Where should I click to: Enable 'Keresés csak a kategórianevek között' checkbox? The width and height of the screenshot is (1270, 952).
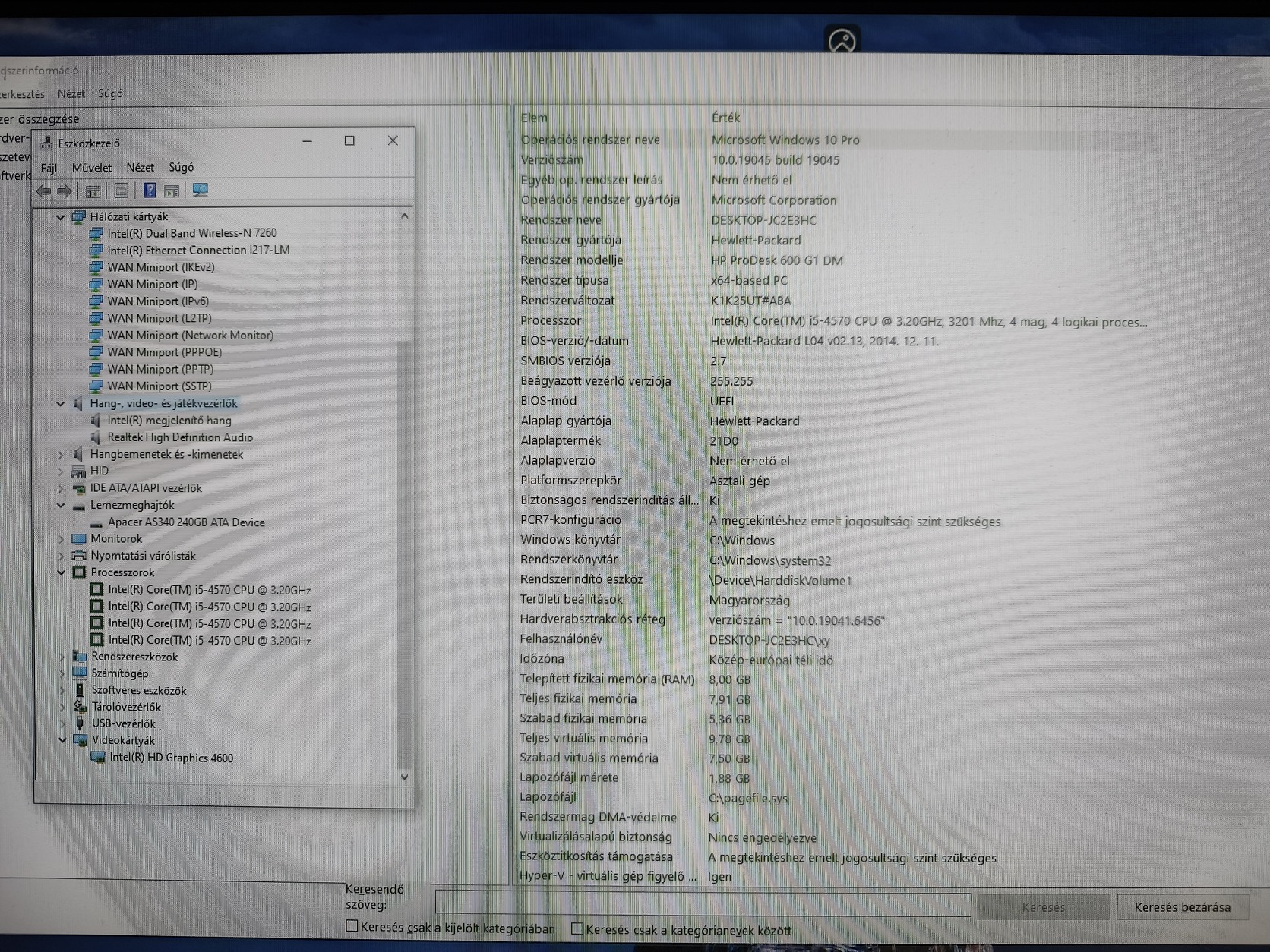click(577, 928)
